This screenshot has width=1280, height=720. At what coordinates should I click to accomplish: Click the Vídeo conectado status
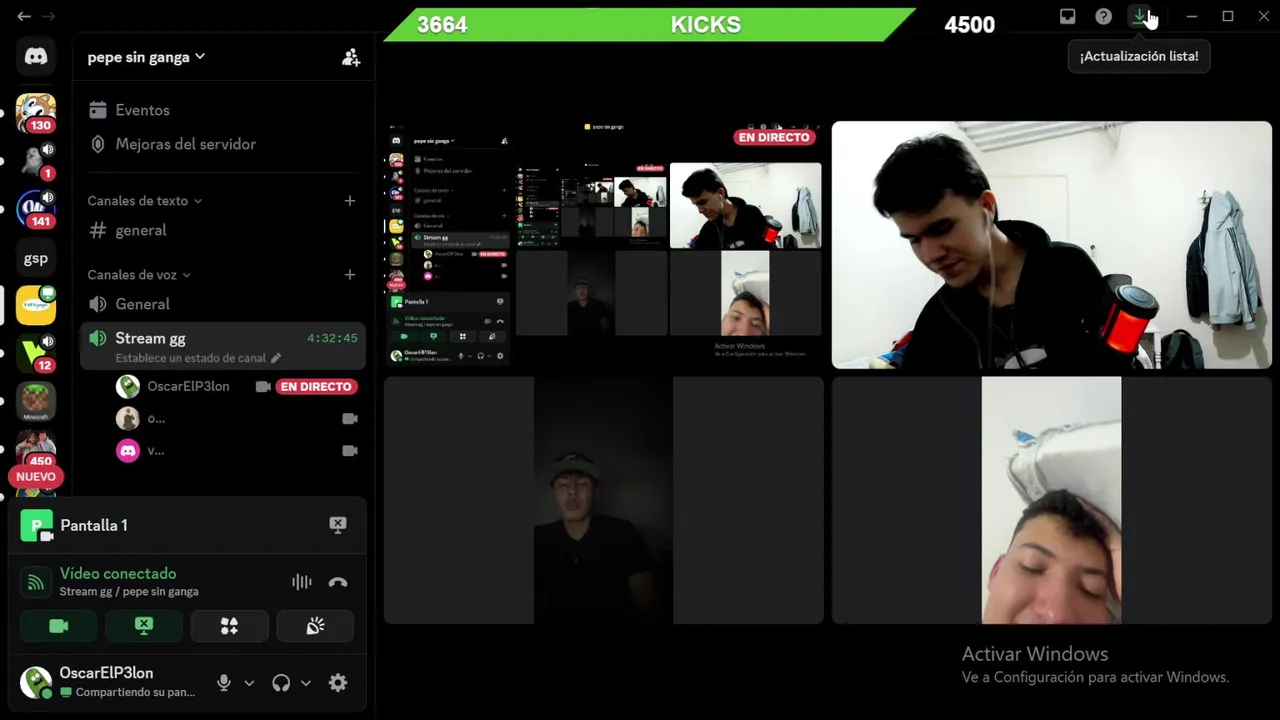click(x=118, y=573)
